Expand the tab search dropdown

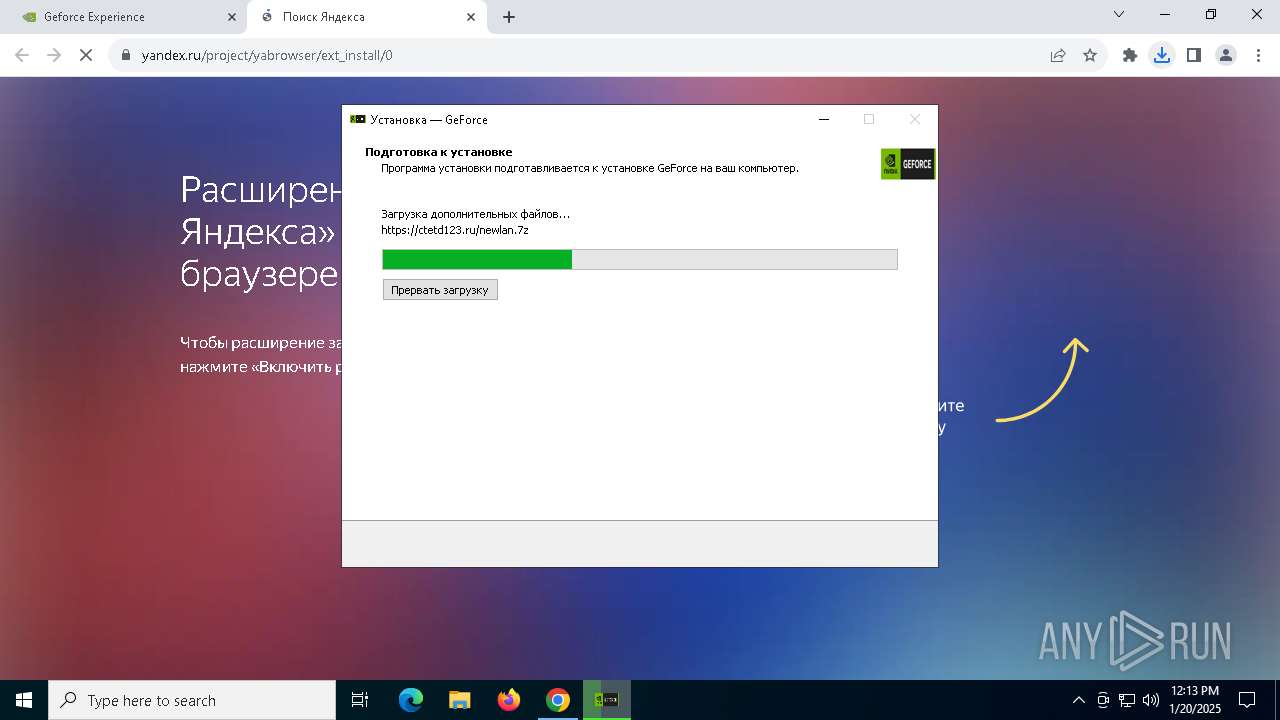pos(1119,14)
